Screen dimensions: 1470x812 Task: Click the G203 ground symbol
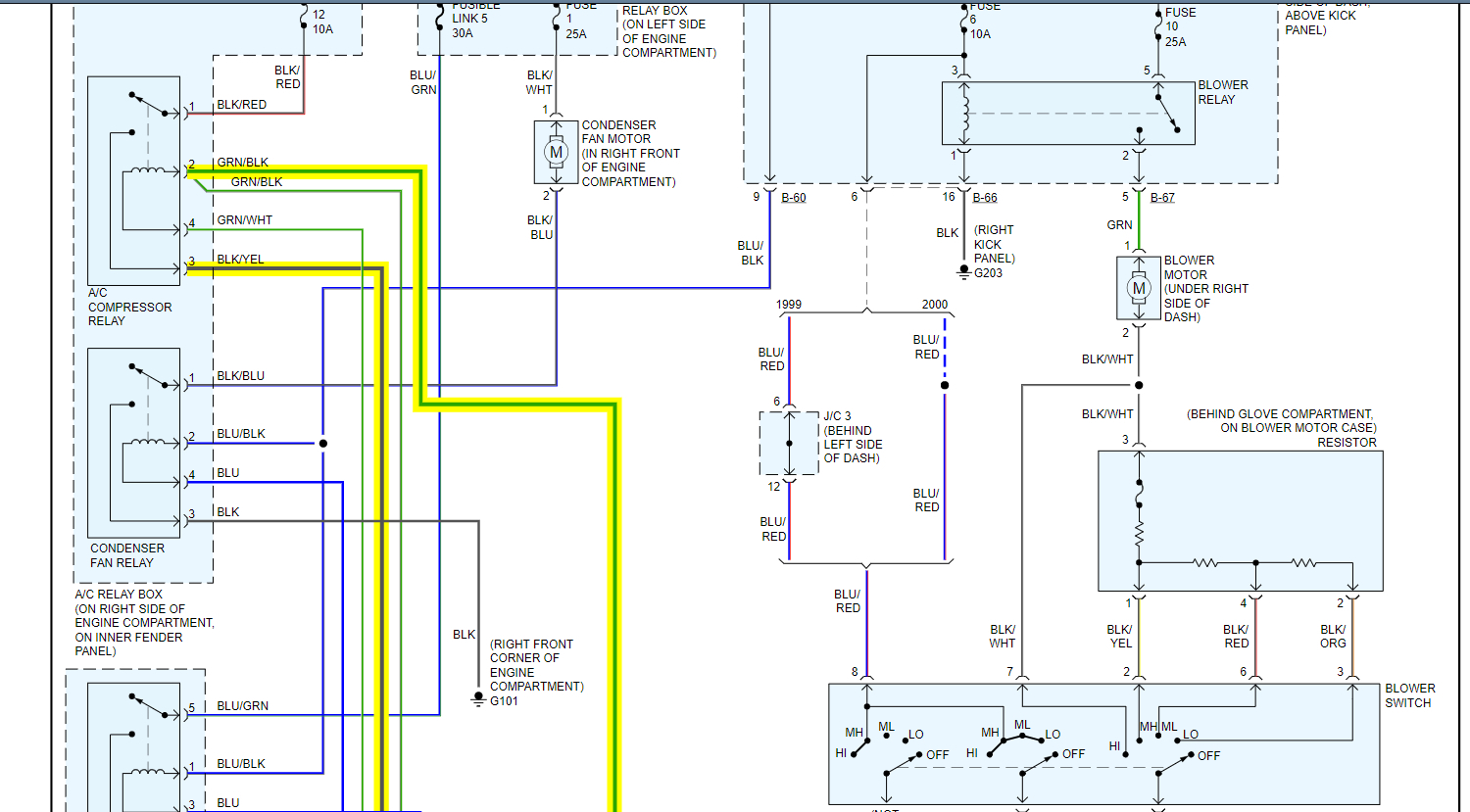(963, 271)
